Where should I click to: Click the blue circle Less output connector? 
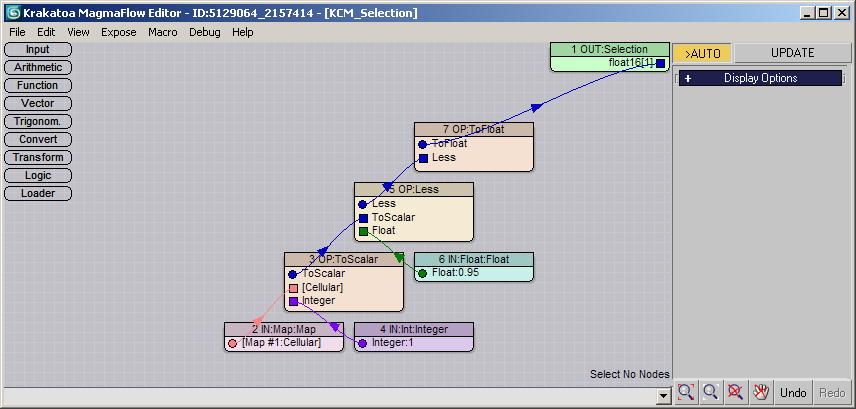click(x=362, y=205)
